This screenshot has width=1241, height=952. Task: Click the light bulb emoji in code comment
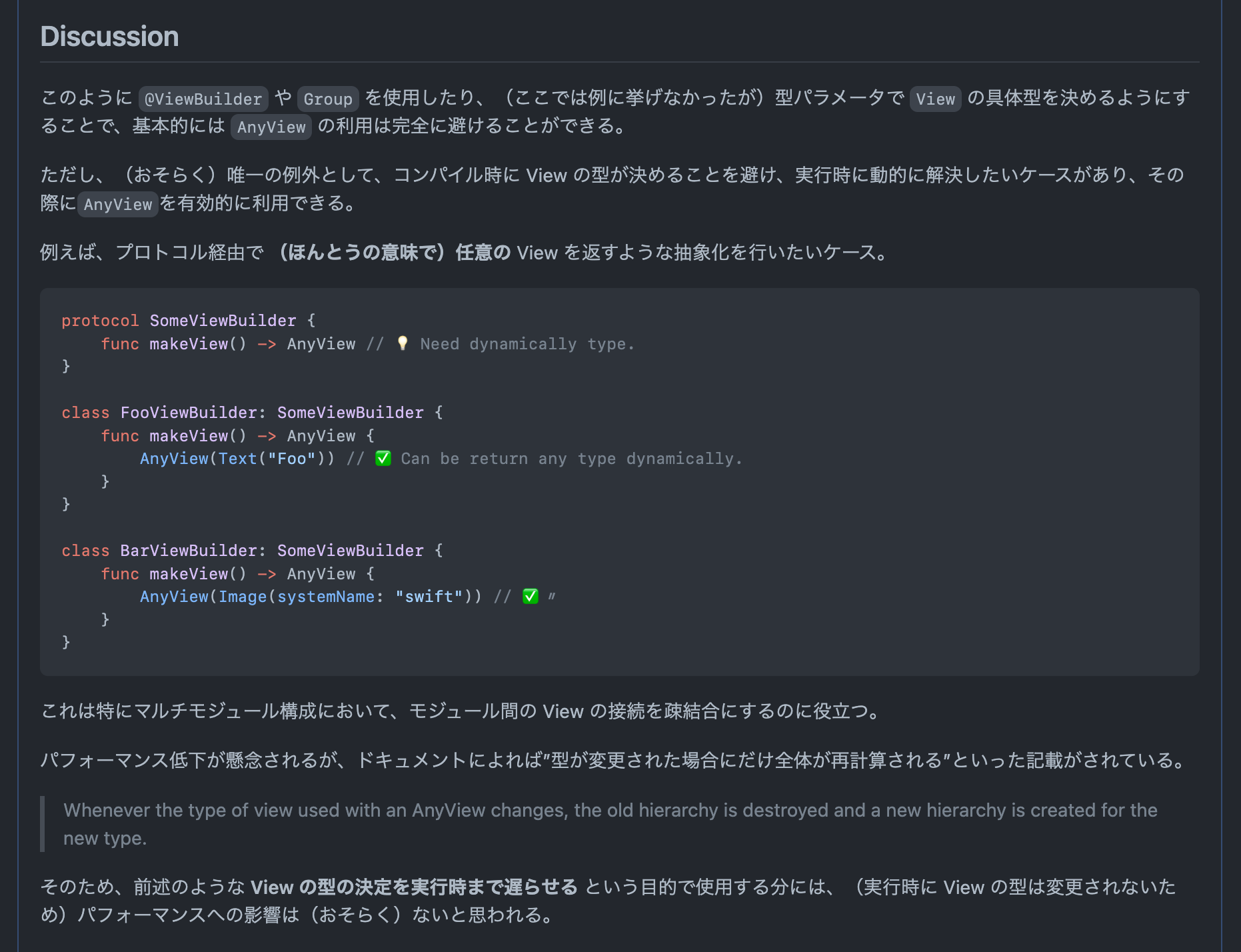403,343
